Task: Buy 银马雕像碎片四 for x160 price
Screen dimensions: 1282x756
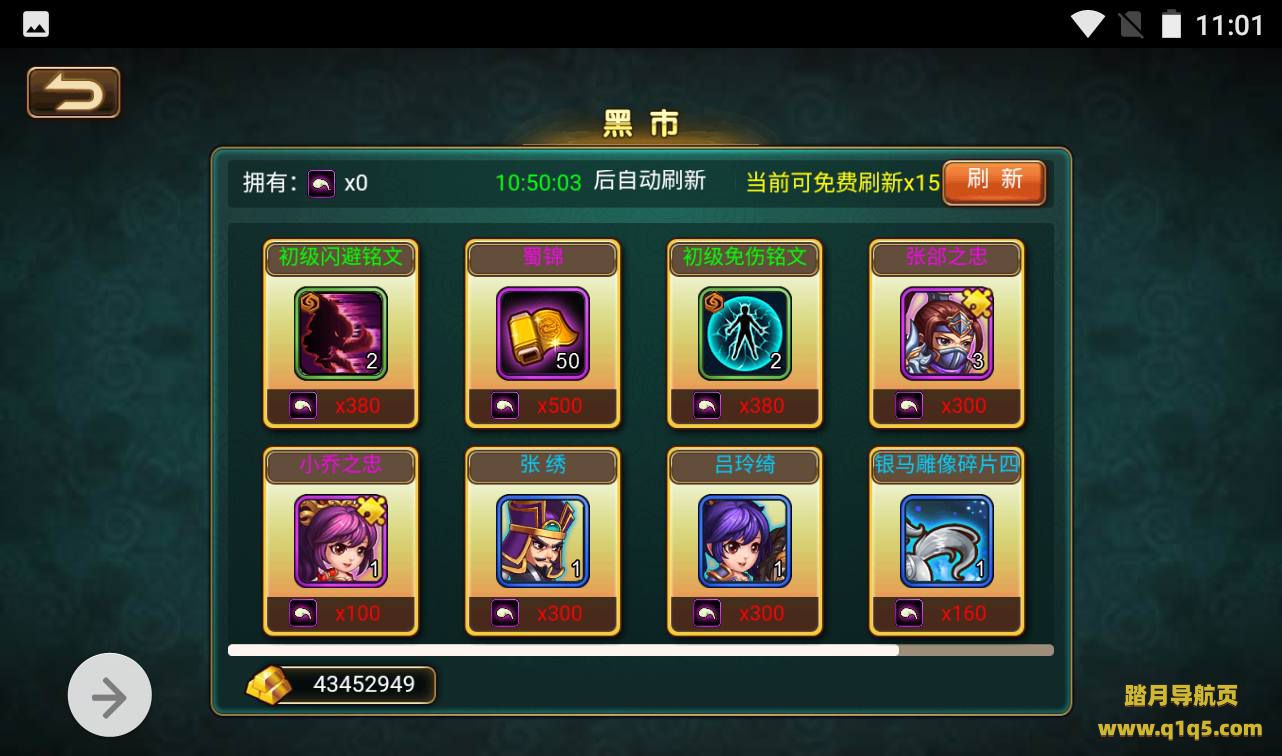Action: pyautogui.click(x=946, y=613)
